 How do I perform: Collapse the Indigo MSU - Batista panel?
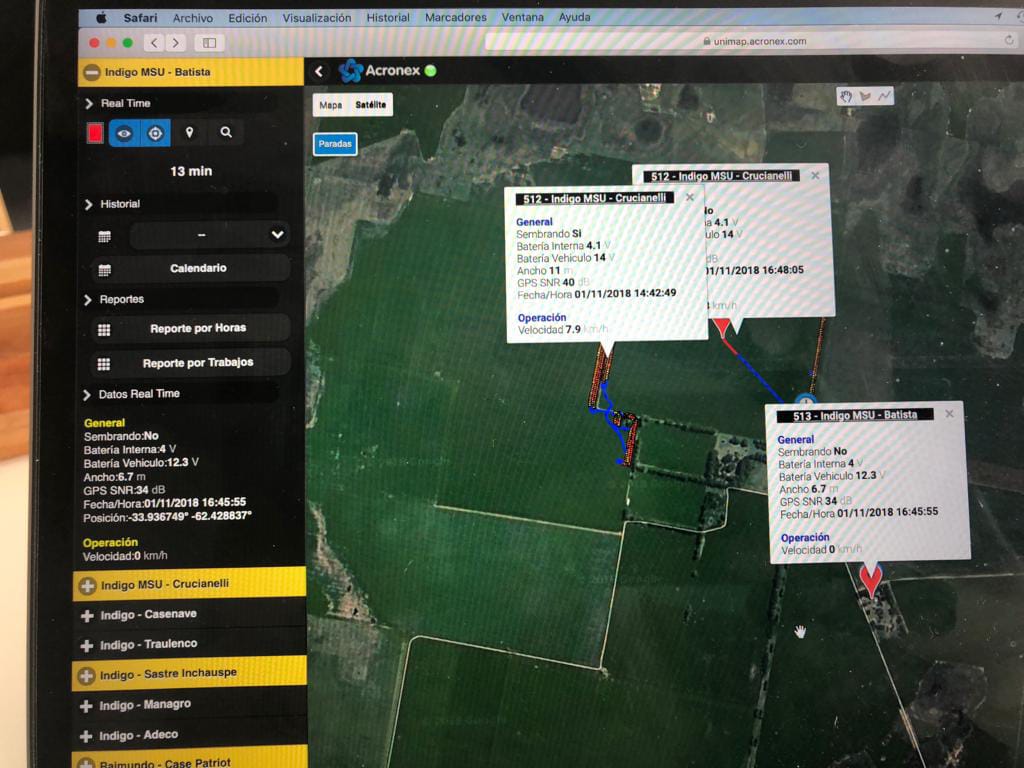[93, 72]
